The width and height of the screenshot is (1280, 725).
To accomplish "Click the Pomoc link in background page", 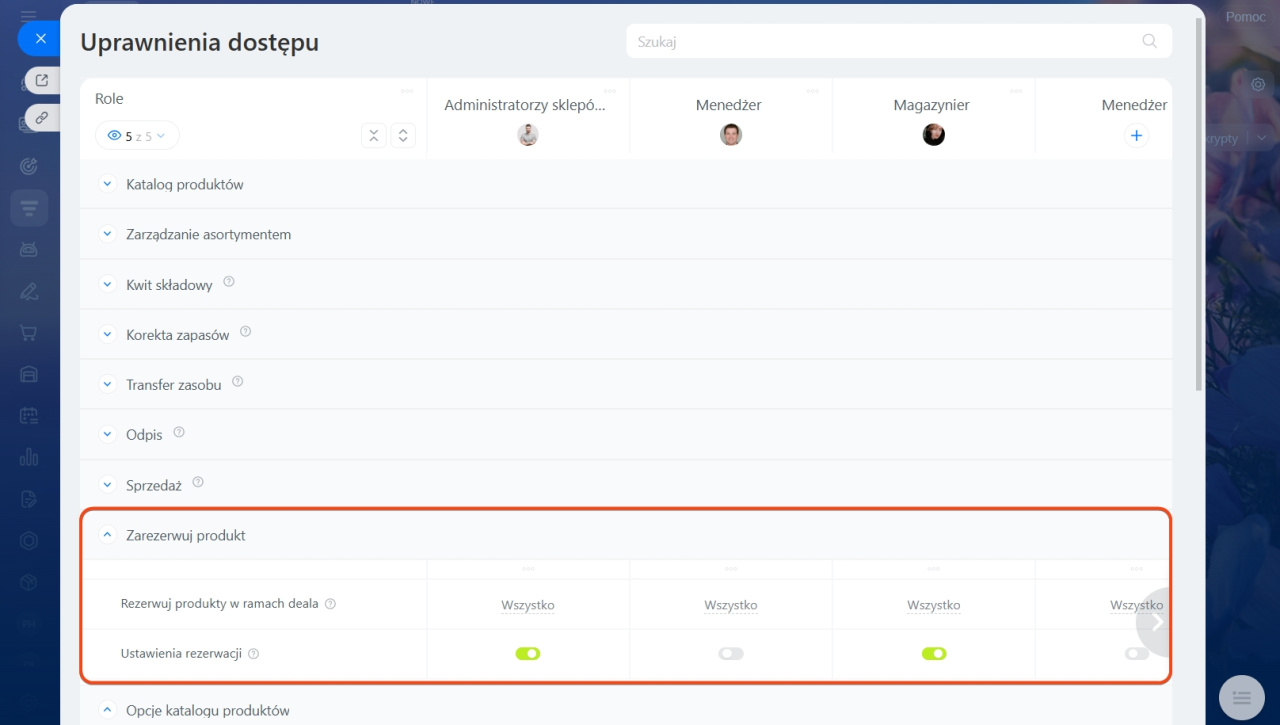I will 1246,17.
